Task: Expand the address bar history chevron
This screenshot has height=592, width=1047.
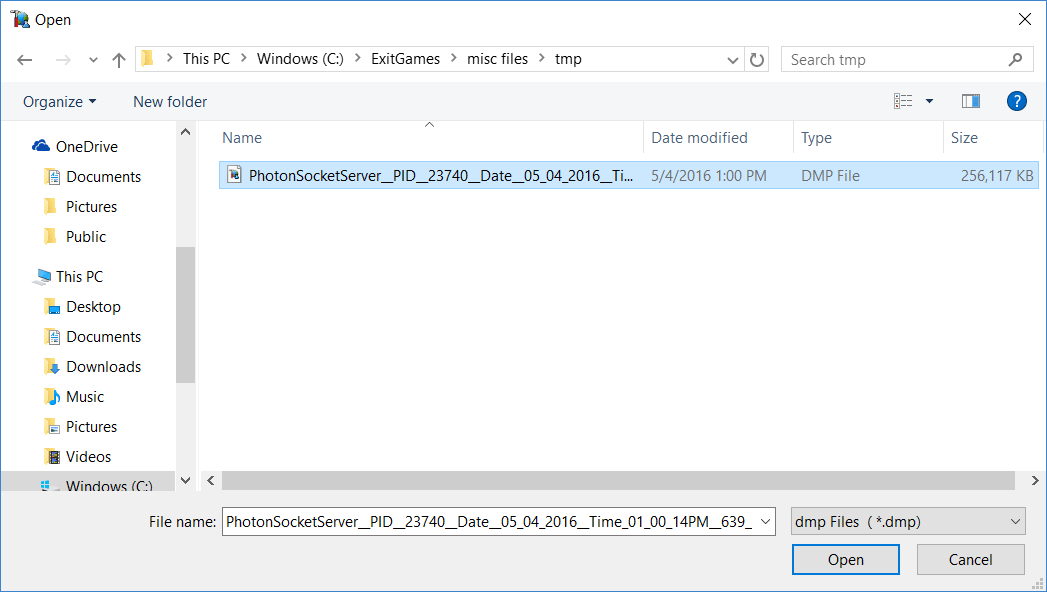Action: [x=733, y=59]
